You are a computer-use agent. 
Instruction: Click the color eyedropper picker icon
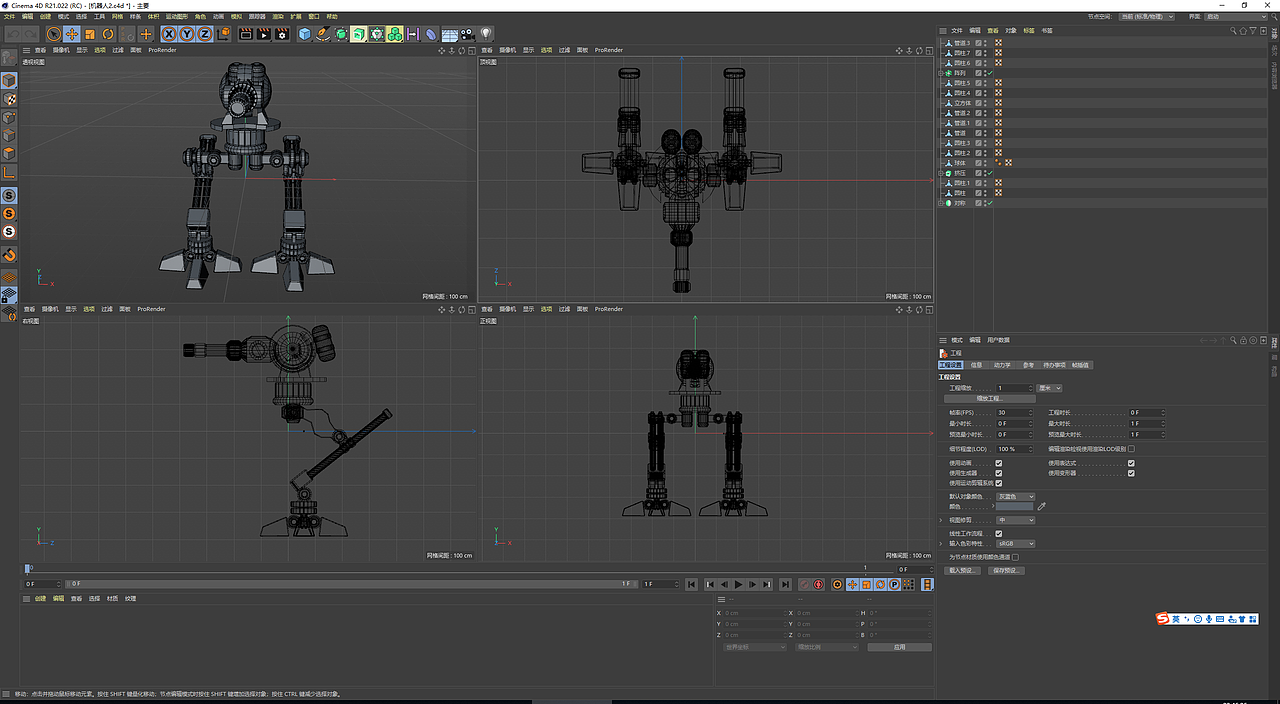click(x=1041, y=507)
